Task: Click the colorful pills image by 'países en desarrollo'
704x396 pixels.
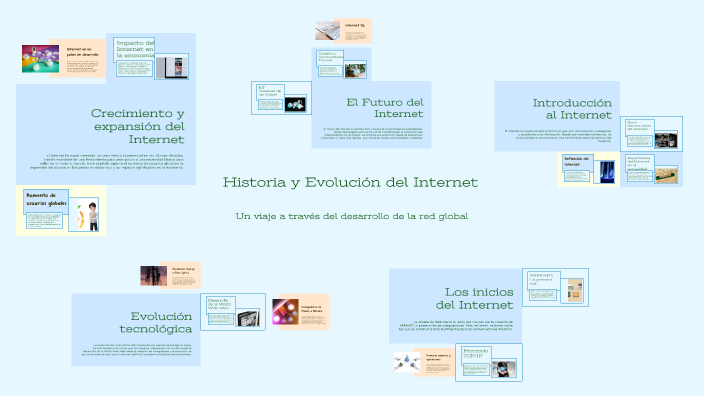Action: pyautogui.click(x=40, y=58)
